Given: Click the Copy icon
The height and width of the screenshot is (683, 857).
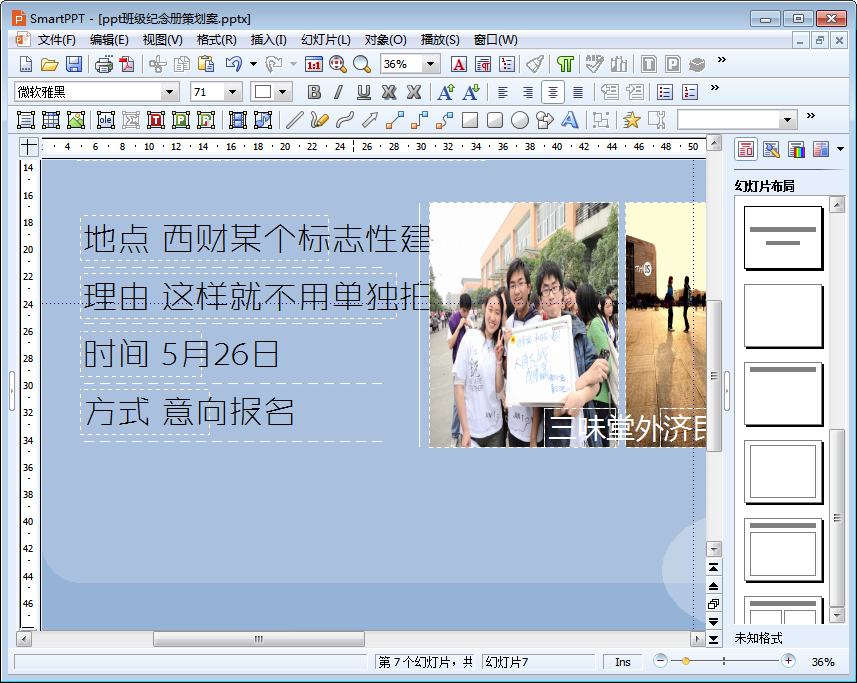Looking at the screenshot, I should point(181,64).
